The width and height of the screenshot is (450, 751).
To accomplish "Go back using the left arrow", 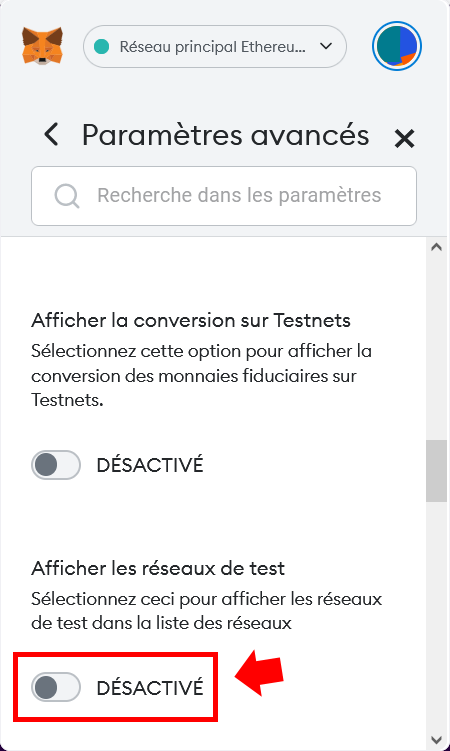I will tap(51, 135).
